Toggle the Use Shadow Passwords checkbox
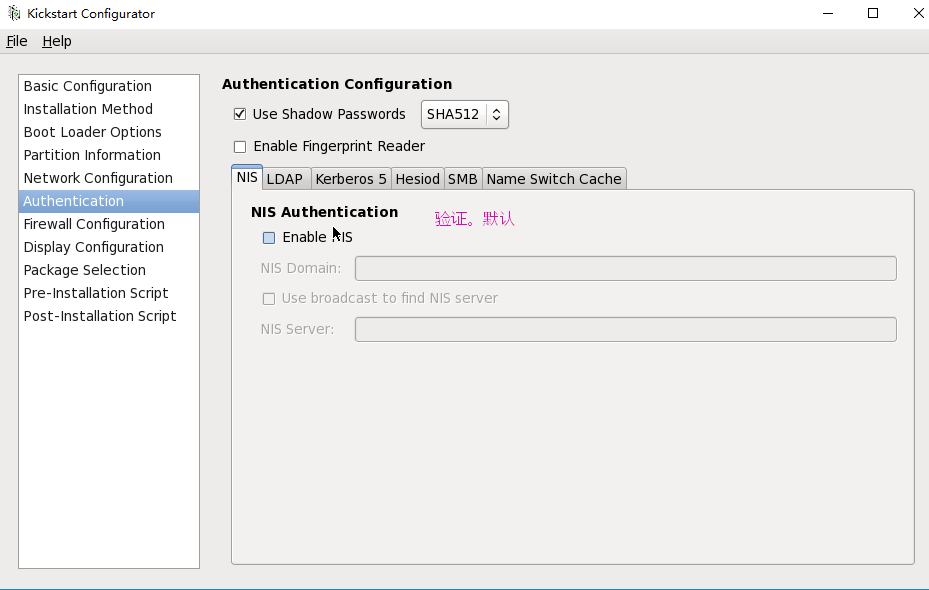 click(x=240, y=115)
